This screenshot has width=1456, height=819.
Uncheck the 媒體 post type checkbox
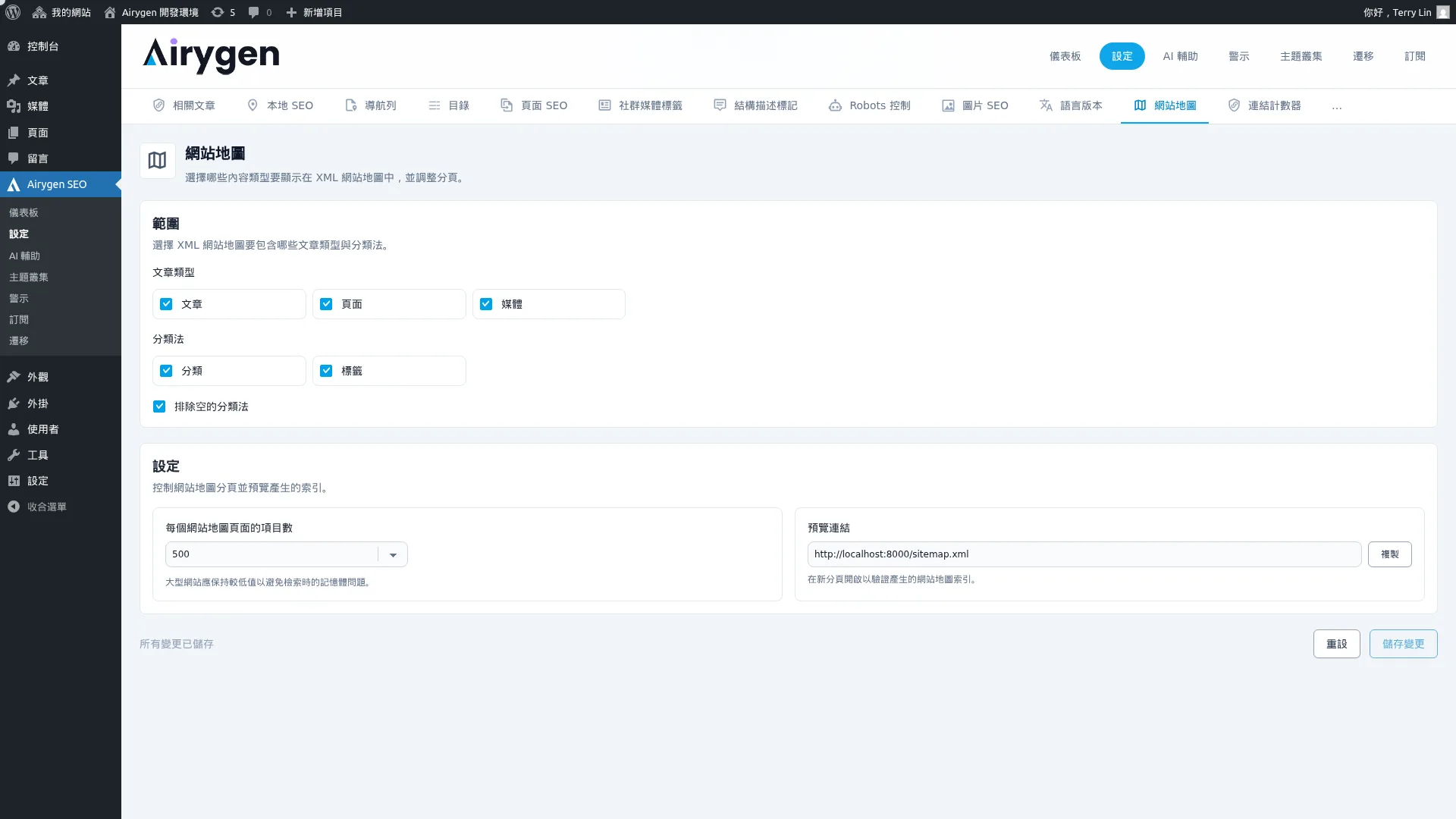point(486,304)
